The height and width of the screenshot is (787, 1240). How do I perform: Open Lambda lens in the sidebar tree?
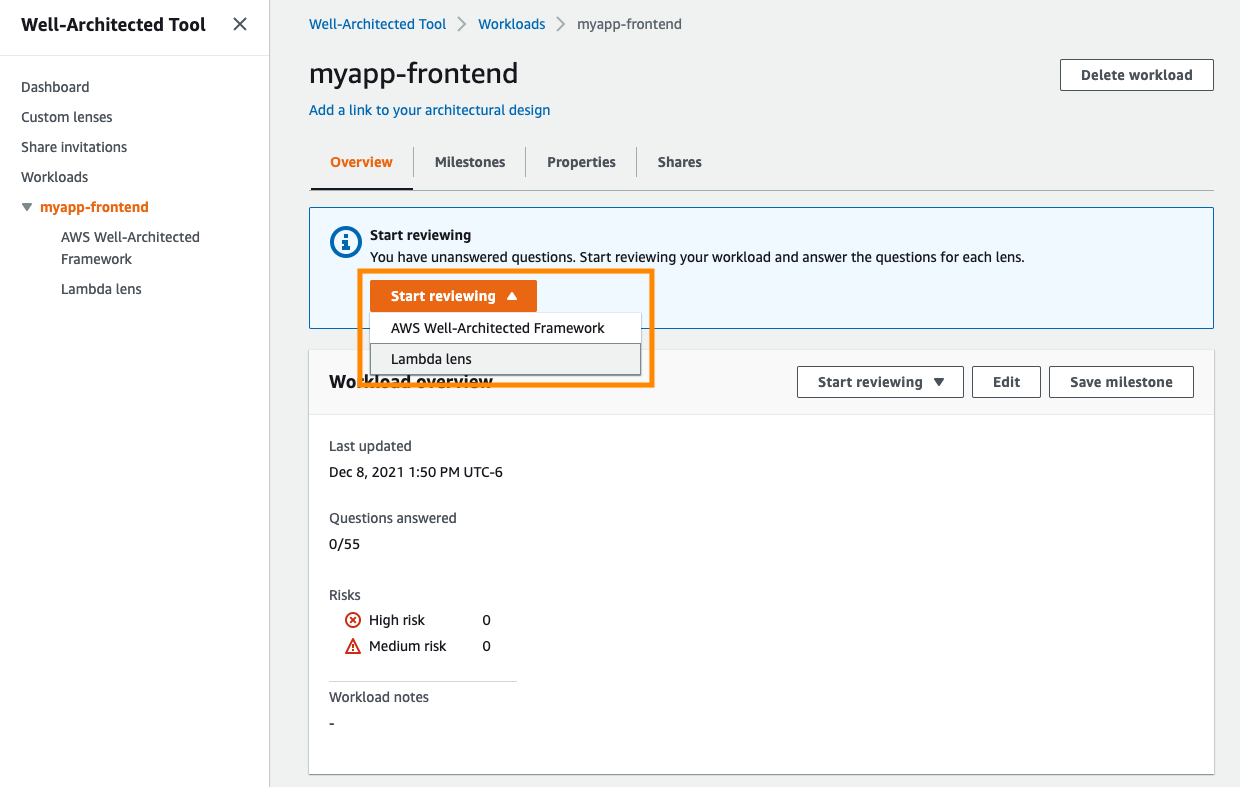101,289
